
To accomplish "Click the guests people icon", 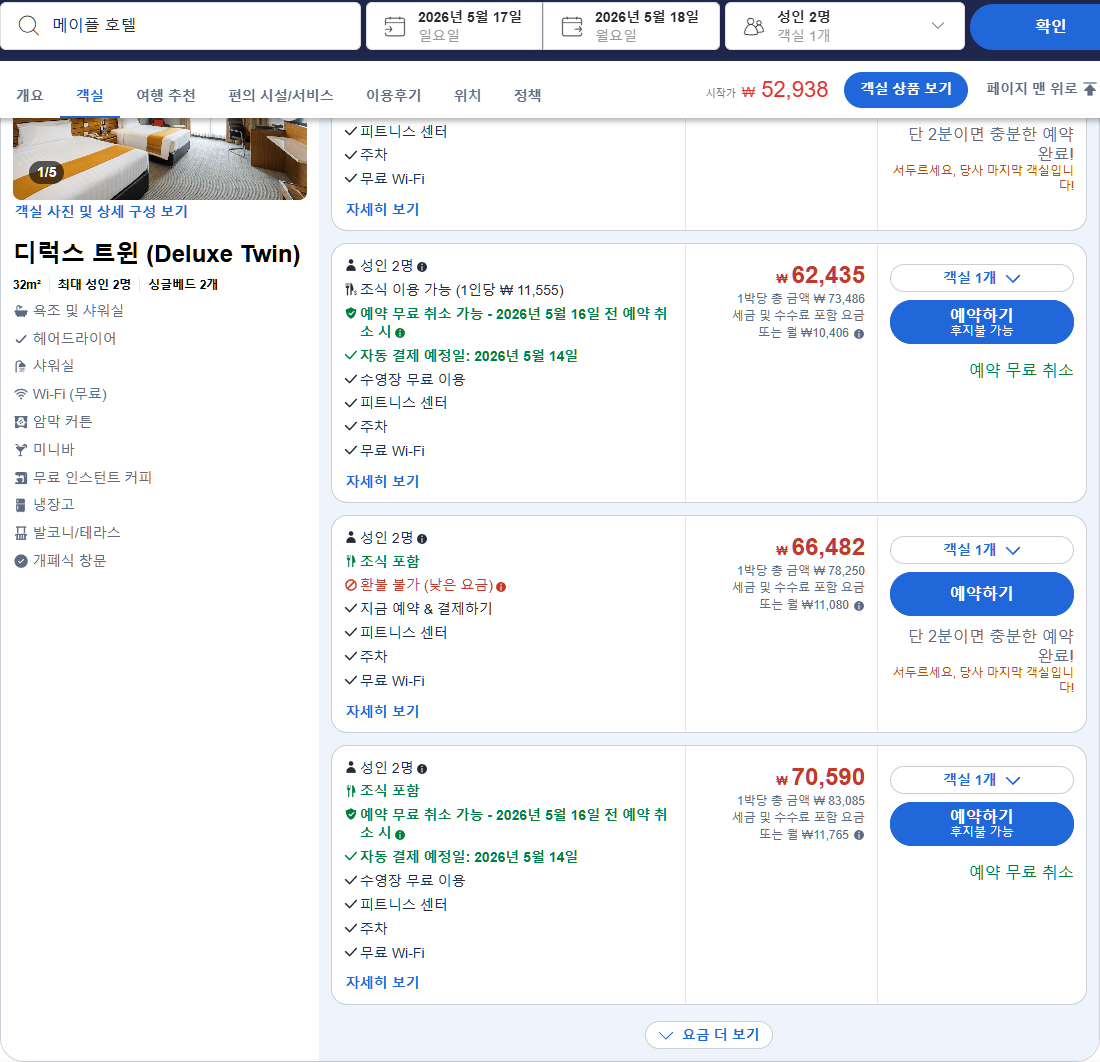I will click(754, 27).
